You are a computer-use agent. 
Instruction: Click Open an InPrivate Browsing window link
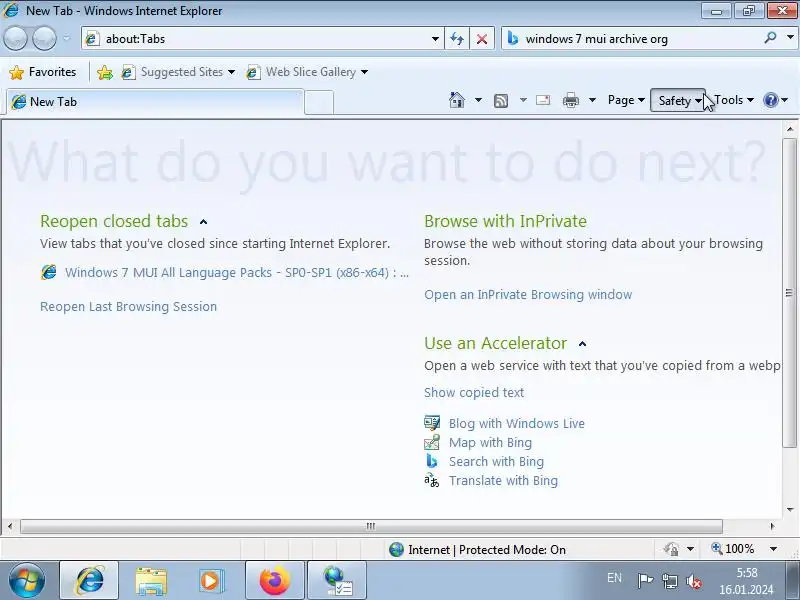click(528, 295)
